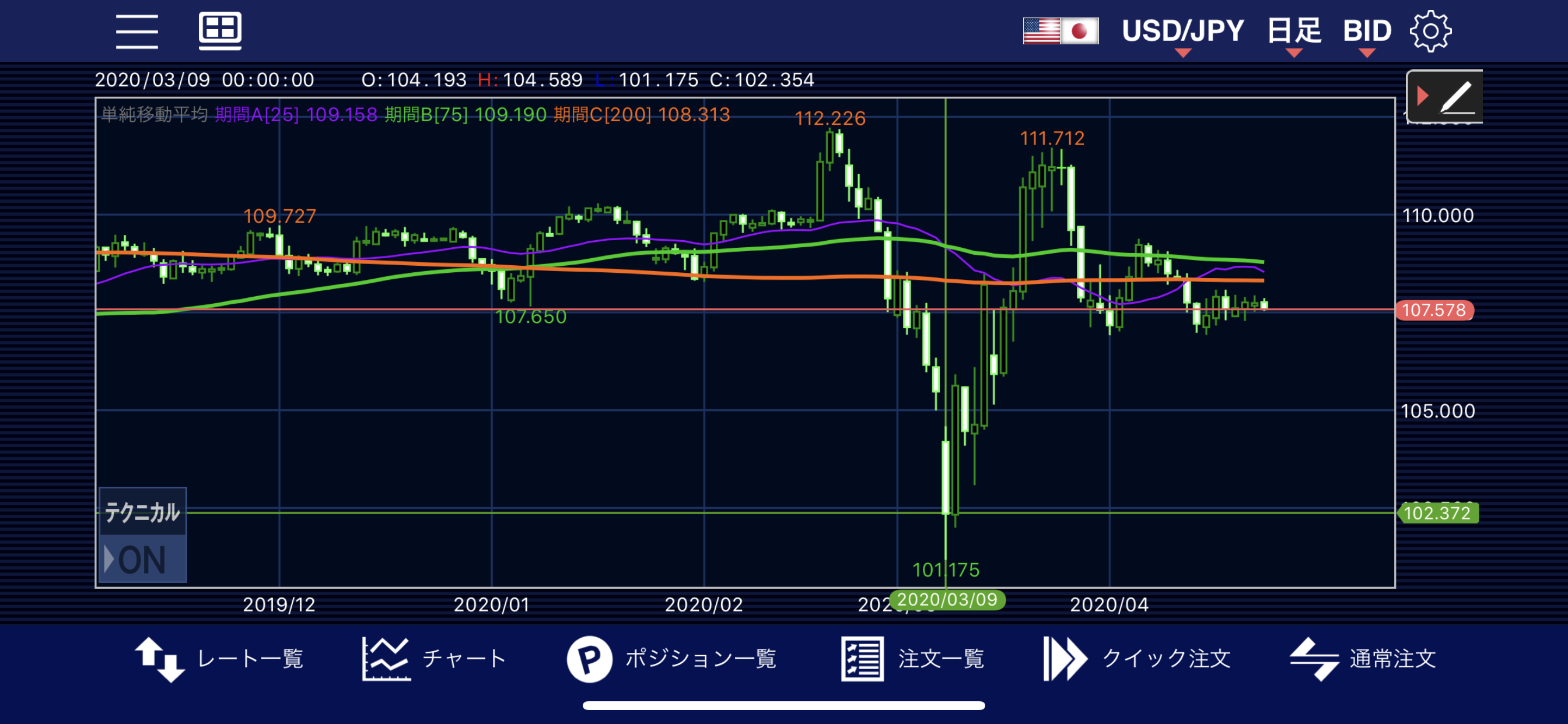Tap the 2020/03/09 00:00:00 timestamp
This screenshot has width=1568, height=724.
205,80
